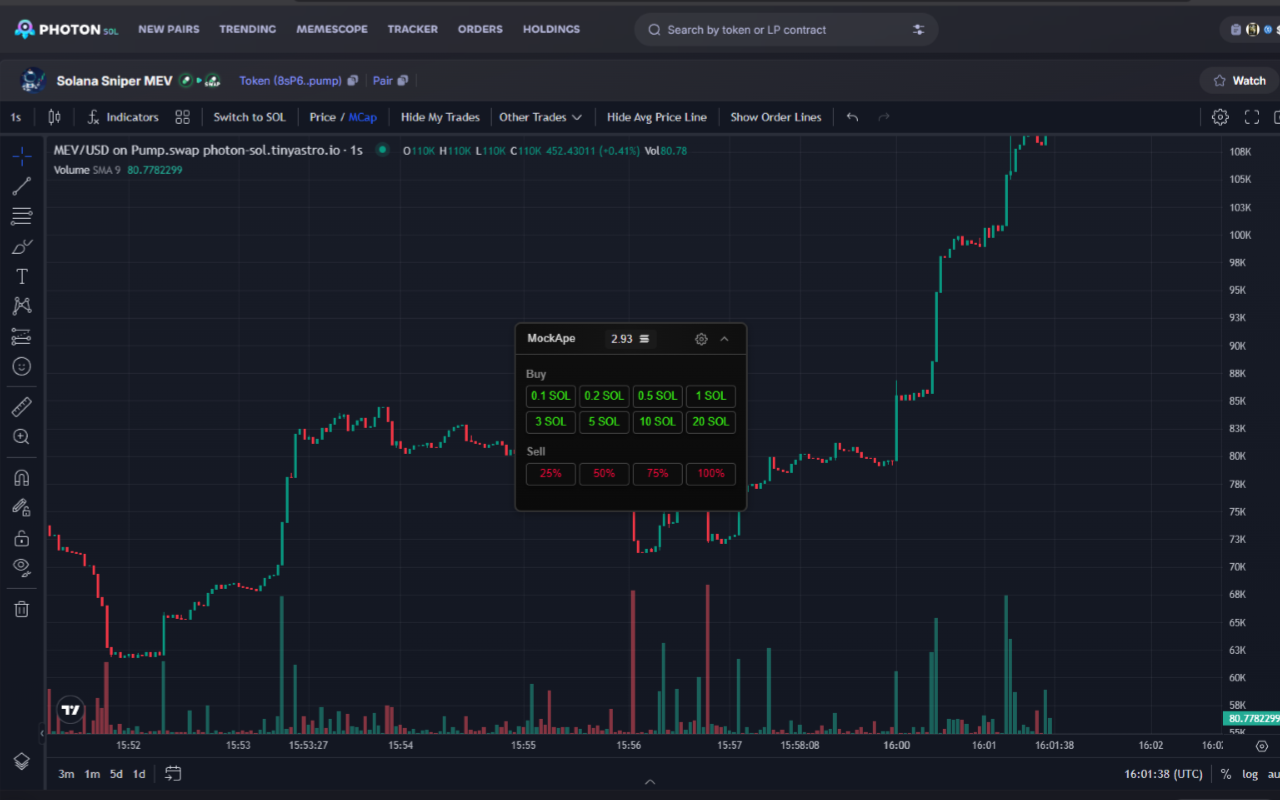Screen dimensions: 1280x800
Task: Select the Text annotation tool
Action: [22, 276]
